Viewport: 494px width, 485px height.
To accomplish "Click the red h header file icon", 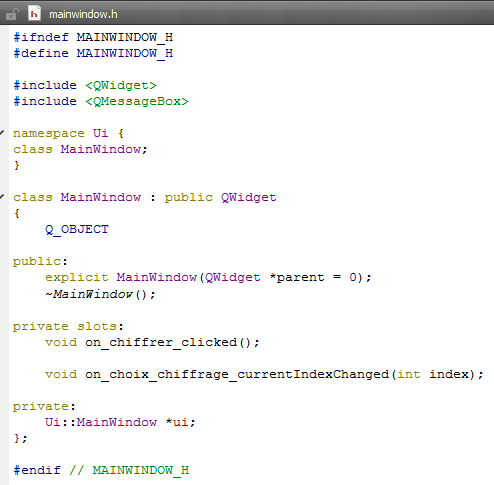I will 34,14.
